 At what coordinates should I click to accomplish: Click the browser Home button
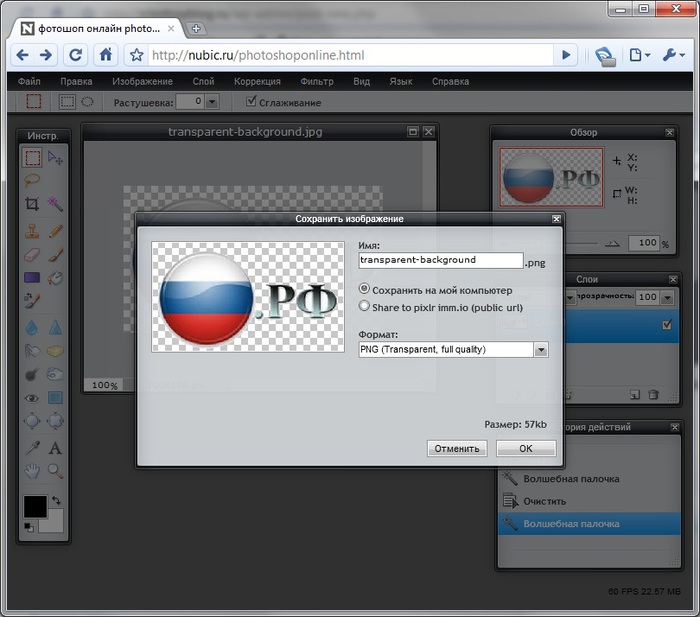click(x=105, y=55)
